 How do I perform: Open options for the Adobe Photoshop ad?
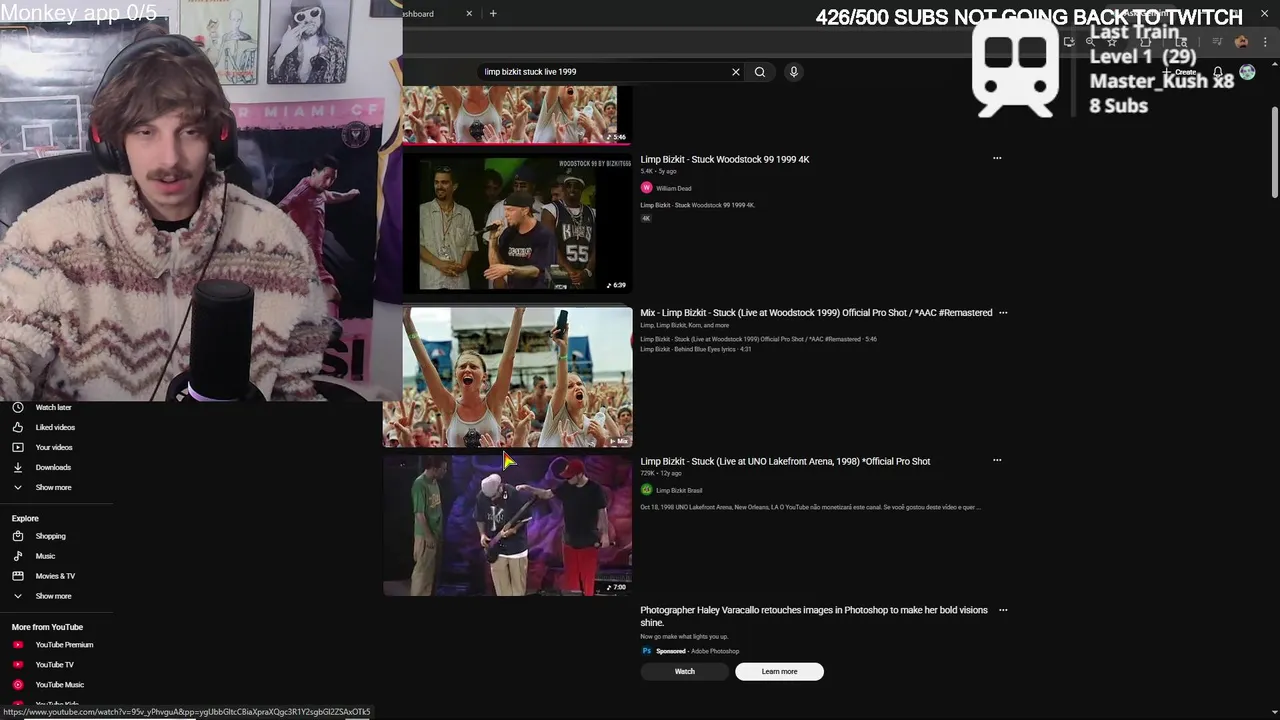pos(1003,610)
